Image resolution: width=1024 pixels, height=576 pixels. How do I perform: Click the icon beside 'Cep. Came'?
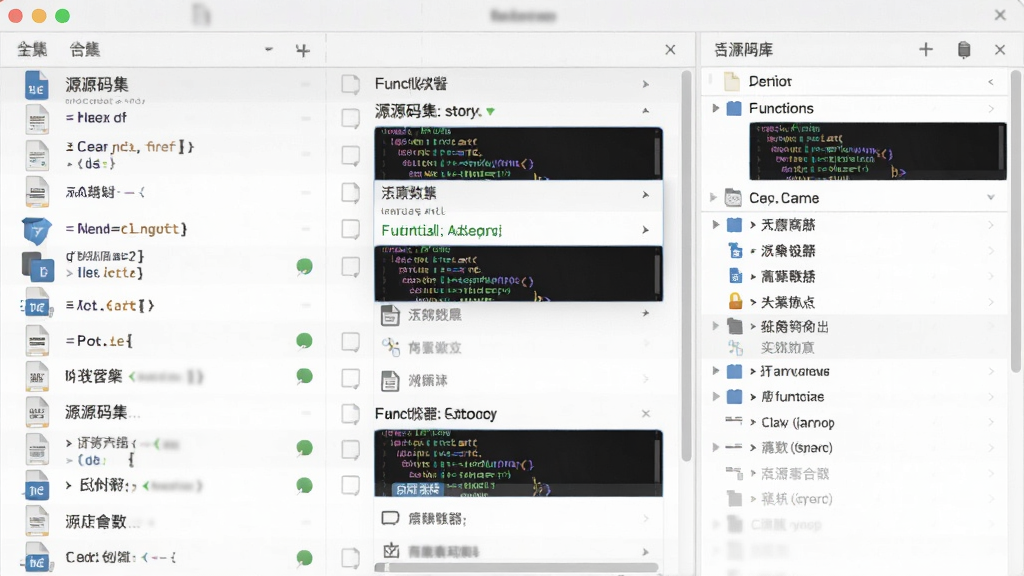733,197
